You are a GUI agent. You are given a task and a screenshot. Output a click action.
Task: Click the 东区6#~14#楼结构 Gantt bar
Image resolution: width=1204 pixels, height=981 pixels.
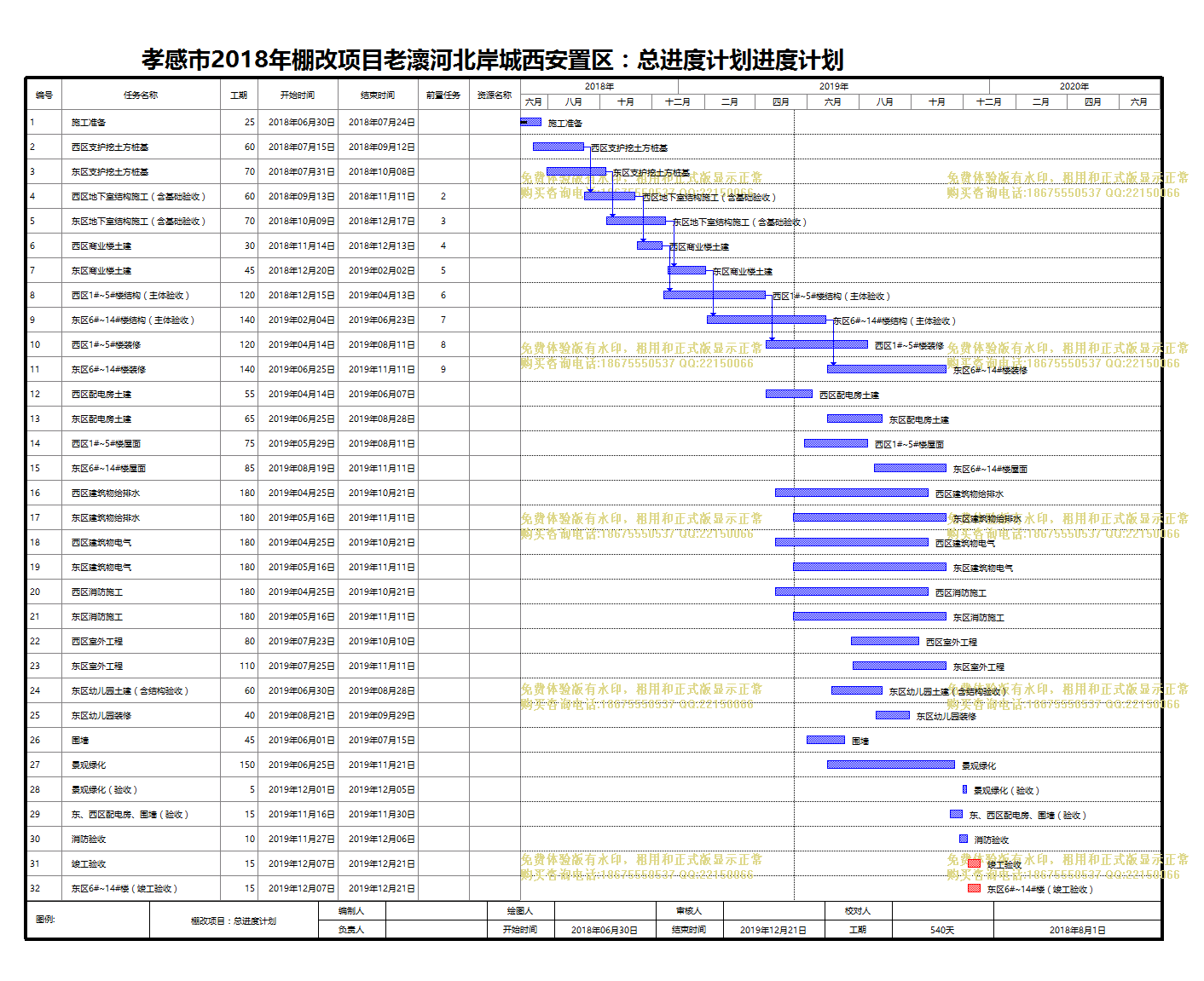click(767, 320)
